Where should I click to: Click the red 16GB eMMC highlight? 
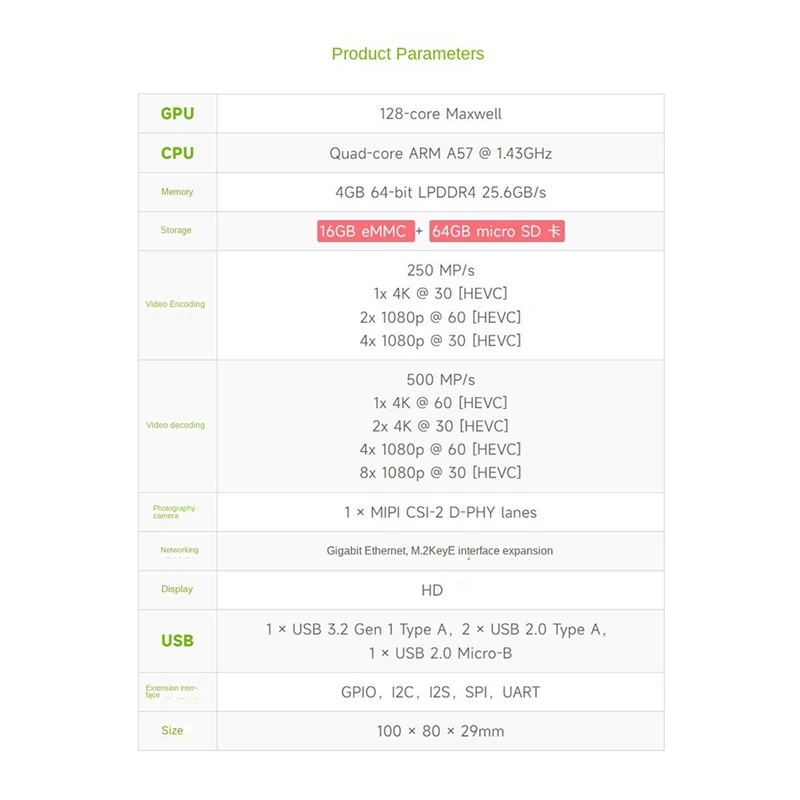pyautogui.click(x=363, y=231)
